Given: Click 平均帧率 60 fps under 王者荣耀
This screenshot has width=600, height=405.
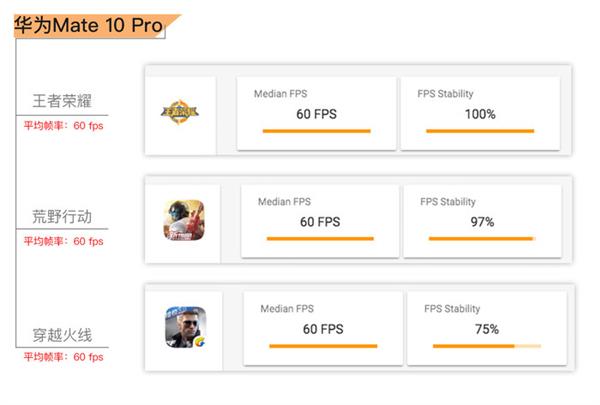Looking at the screenshot, I should tap(64, 126).
